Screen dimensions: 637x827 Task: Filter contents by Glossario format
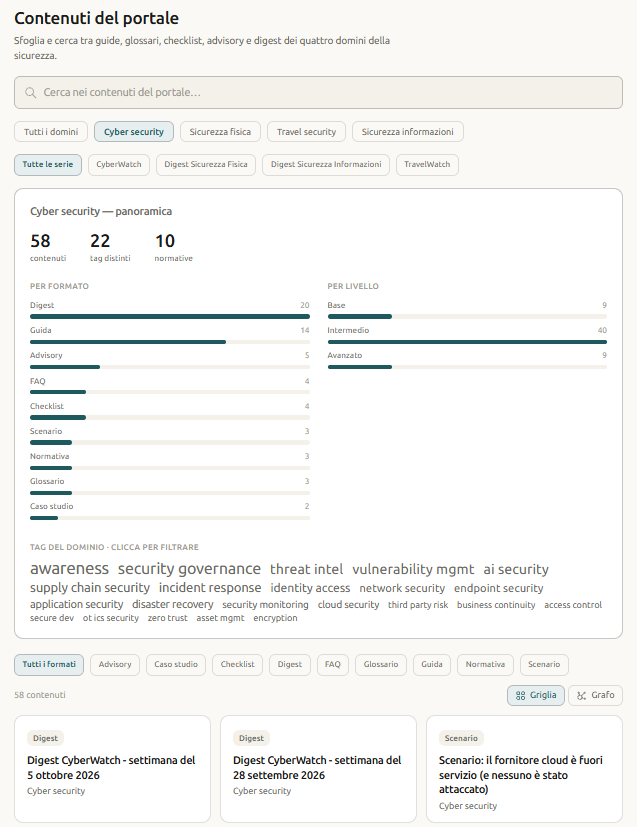381,665
